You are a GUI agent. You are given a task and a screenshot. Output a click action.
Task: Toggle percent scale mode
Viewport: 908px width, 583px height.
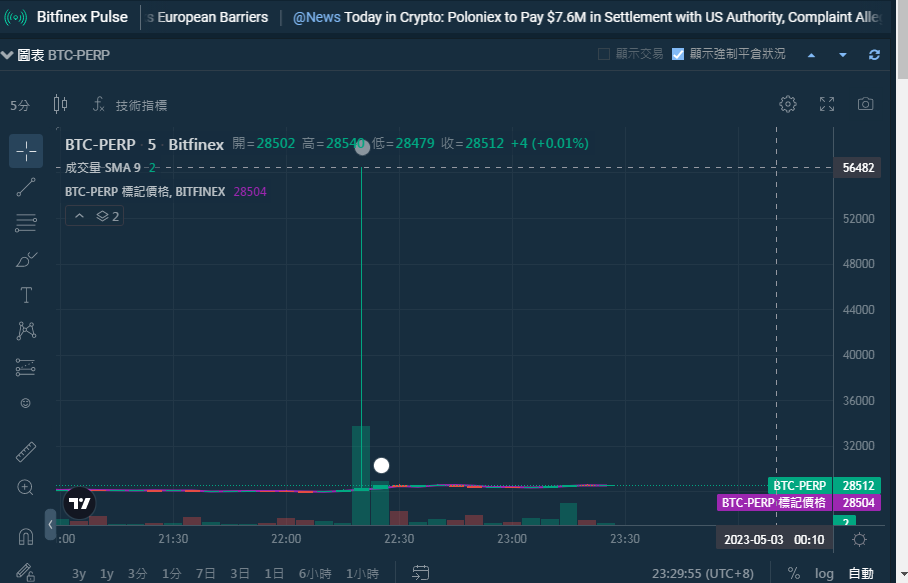coord(794,573)
